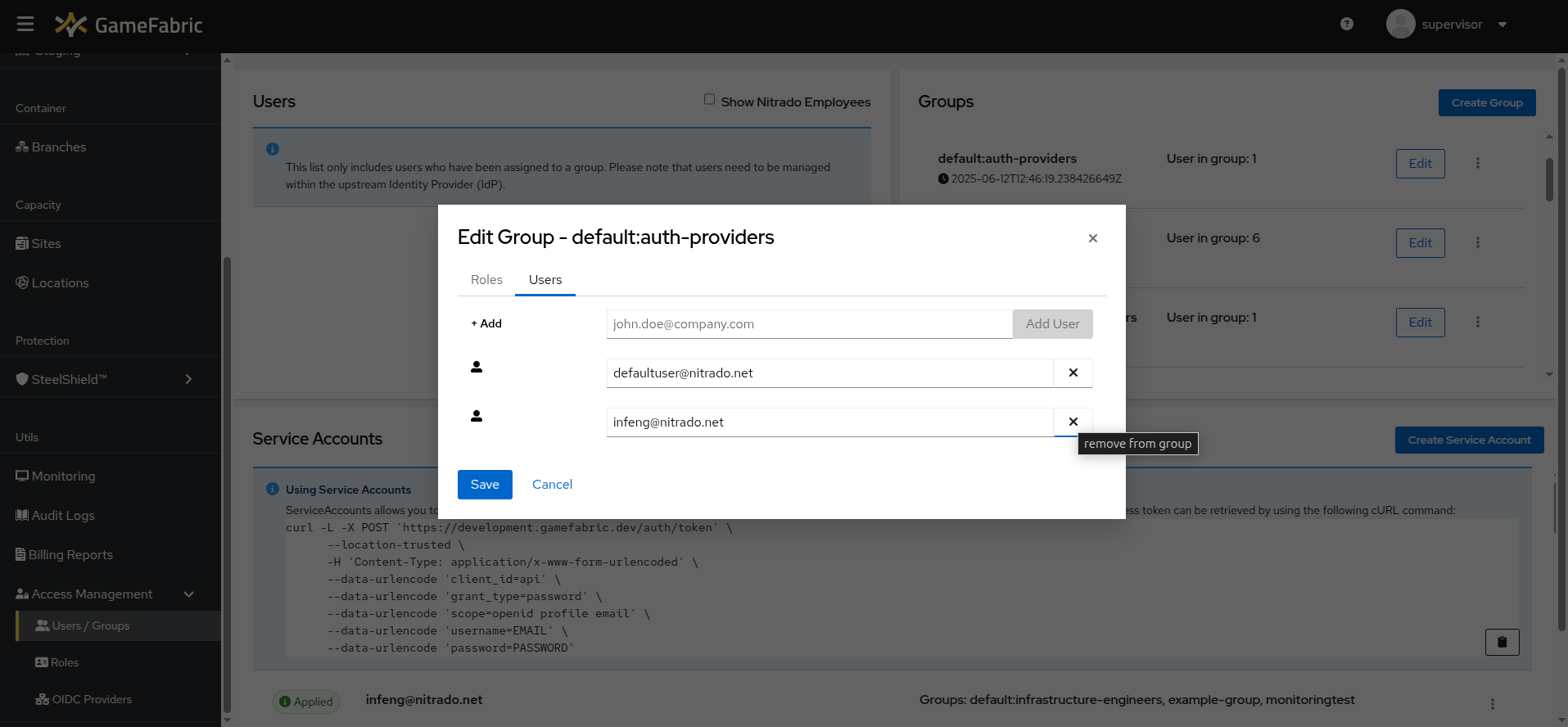The height and width of the screenshot is (727, 1568).
Task: Expand the supervisor account dropdown arrow
Action: [1502, 25]
